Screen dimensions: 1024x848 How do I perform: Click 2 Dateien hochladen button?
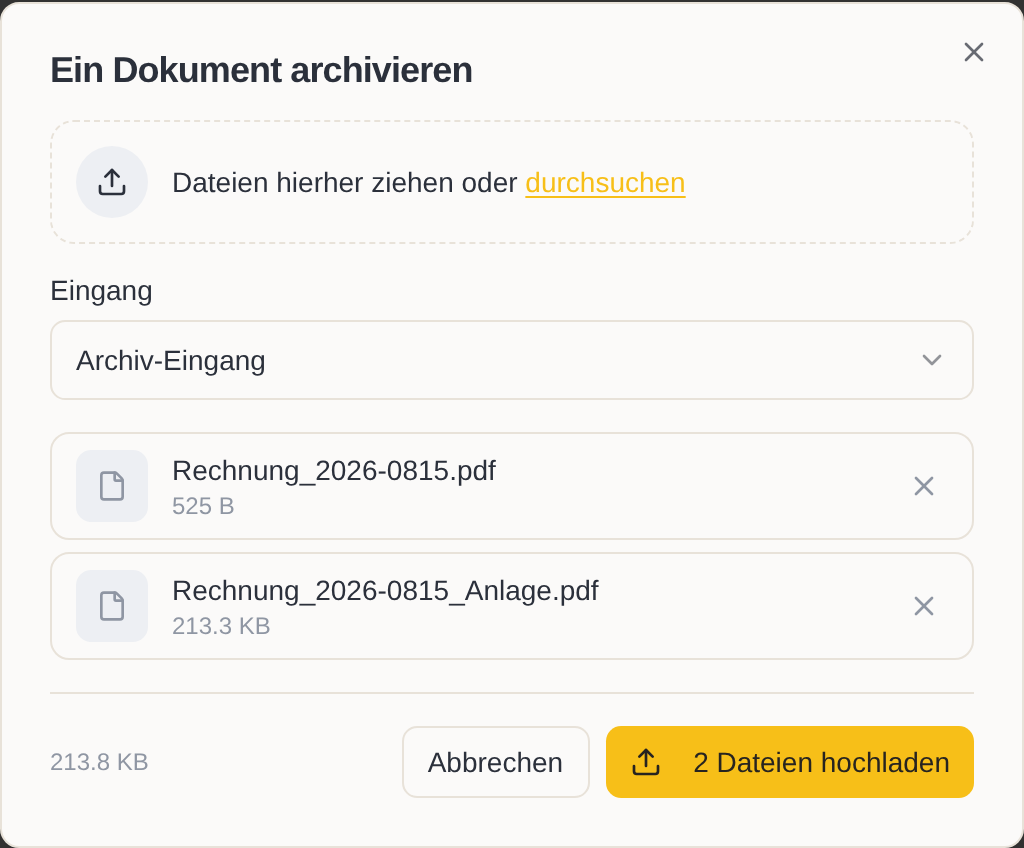click(x=790, y=762)
